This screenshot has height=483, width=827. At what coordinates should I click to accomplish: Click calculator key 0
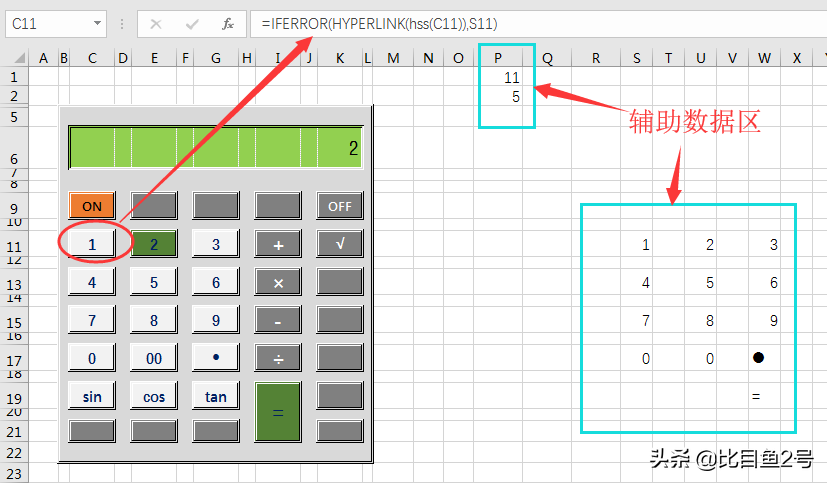[x=92, y=358]
